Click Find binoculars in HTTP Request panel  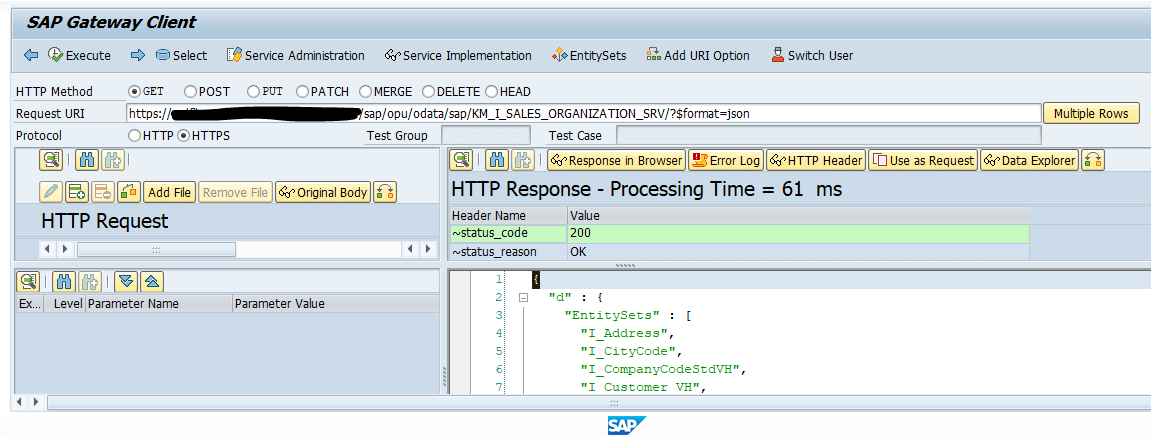[86, 160]
